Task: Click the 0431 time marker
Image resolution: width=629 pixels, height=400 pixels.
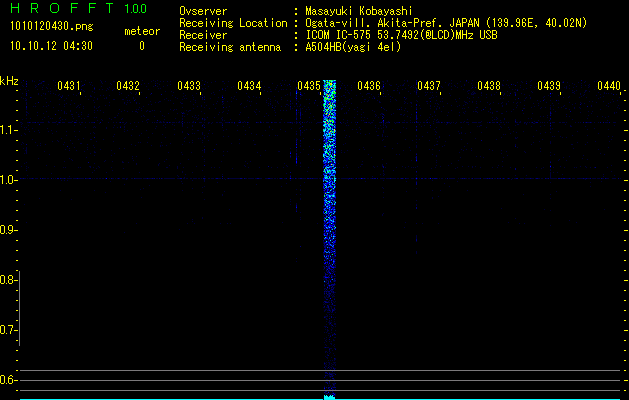Action: (x=69, y=85)
